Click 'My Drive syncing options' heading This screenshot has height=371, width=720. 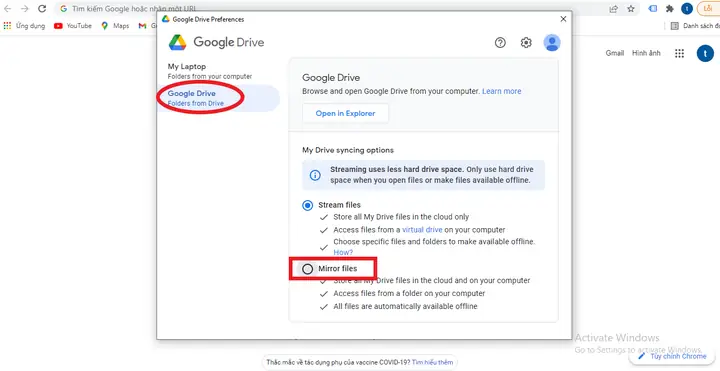click(348, 150)
